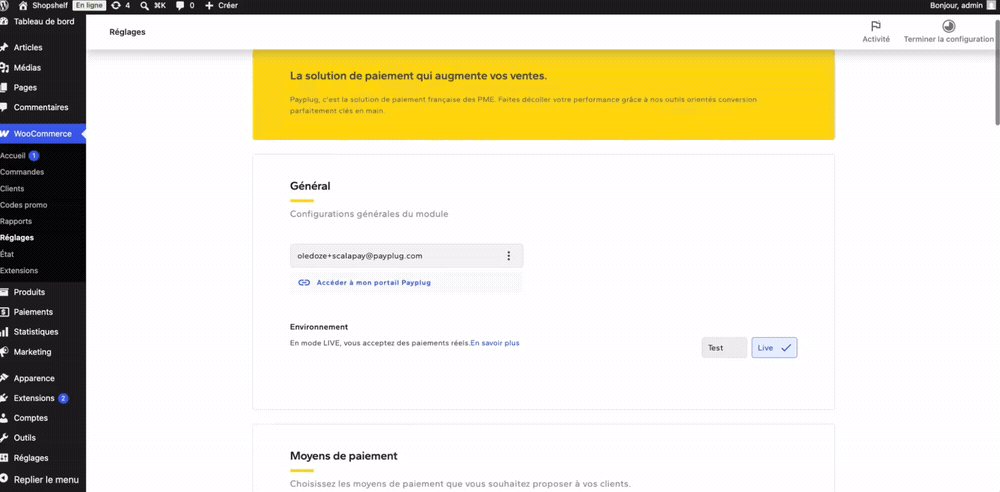
Task: Click the Shopshelf site name
Action: click(x=50, y=6)
